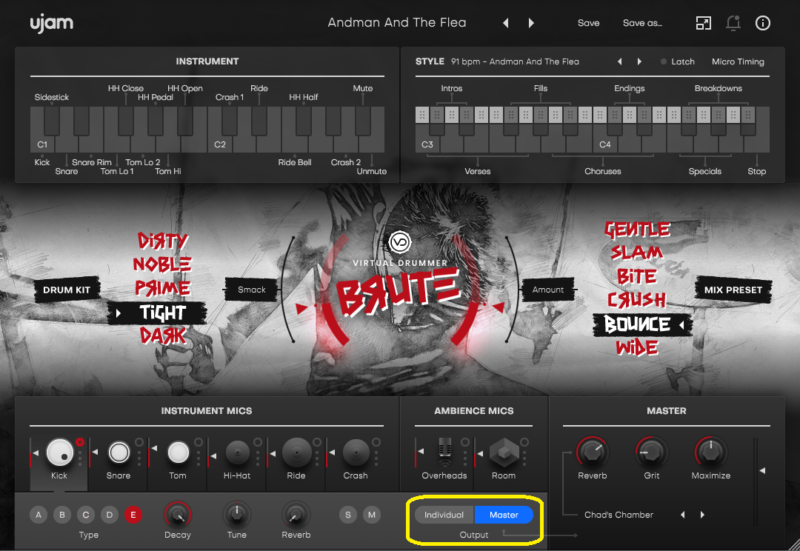Click the Maximize knob
The width and height of the screenshot is (800, 551).
click(x=710, y=452)
